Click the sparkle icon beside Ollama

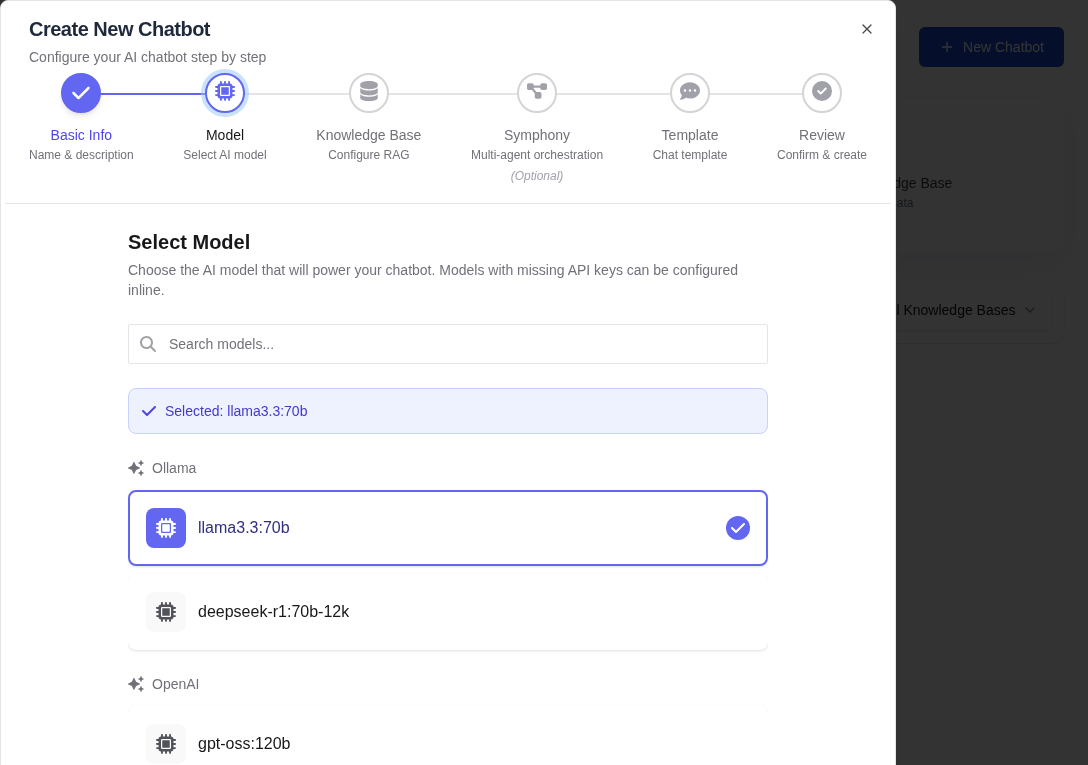click(136, 467)
